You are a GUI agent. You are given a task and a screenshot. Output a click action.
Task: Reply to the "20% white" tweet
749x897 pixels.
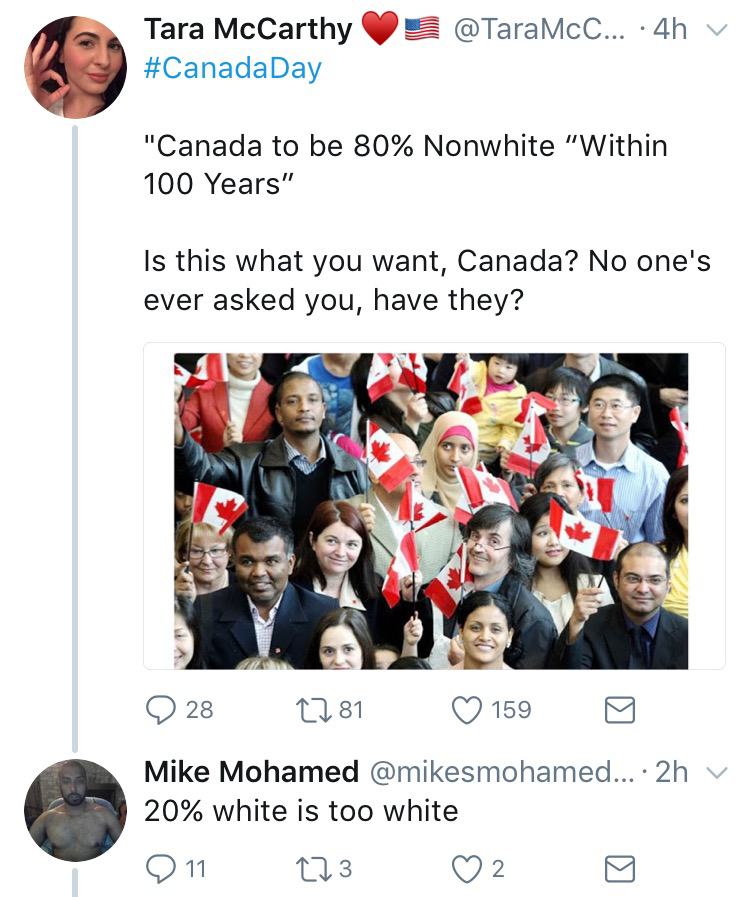tap(161, 869)
